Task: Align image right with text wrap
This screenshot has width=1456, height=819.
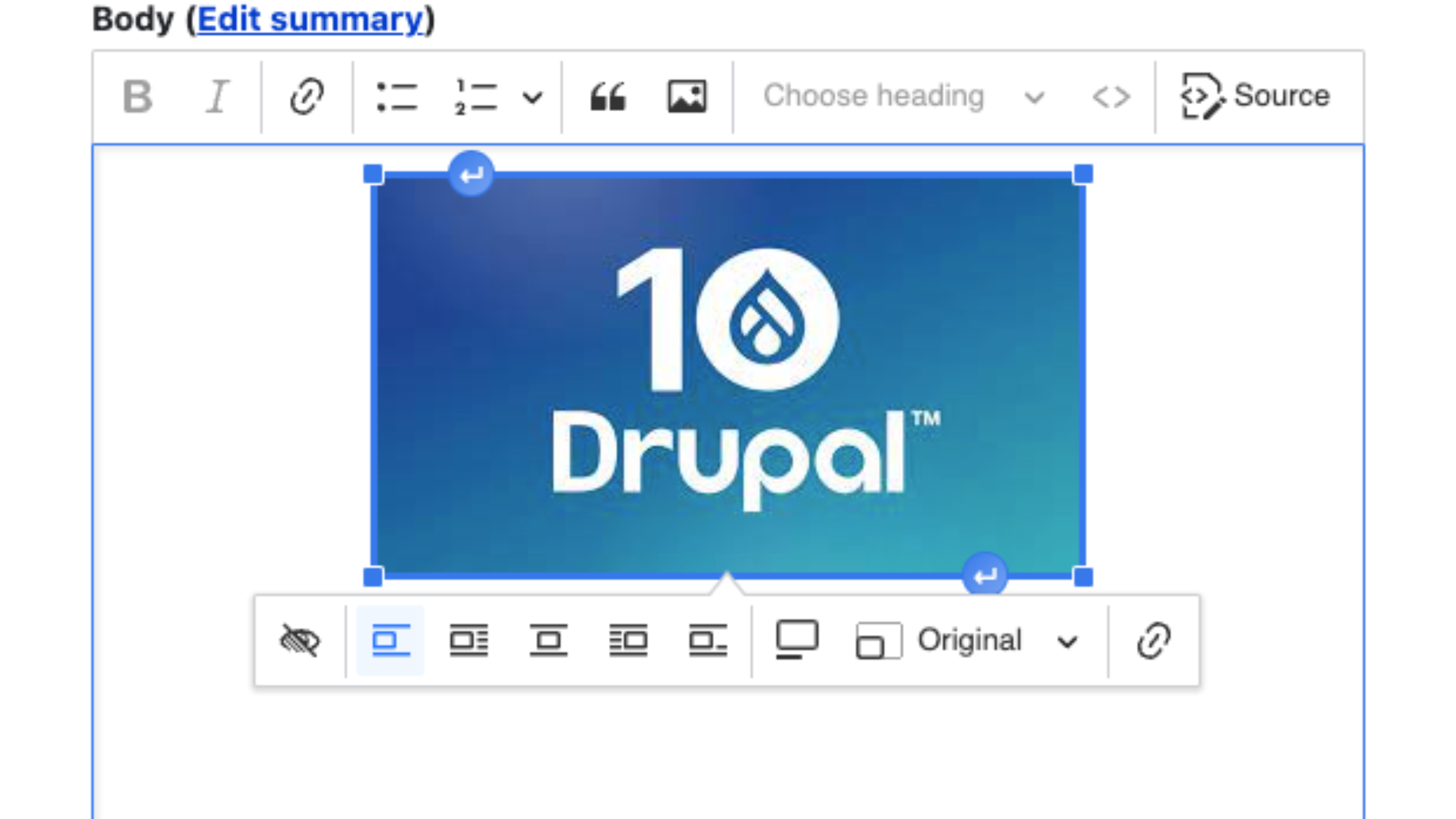Action: tap(628, 640)
